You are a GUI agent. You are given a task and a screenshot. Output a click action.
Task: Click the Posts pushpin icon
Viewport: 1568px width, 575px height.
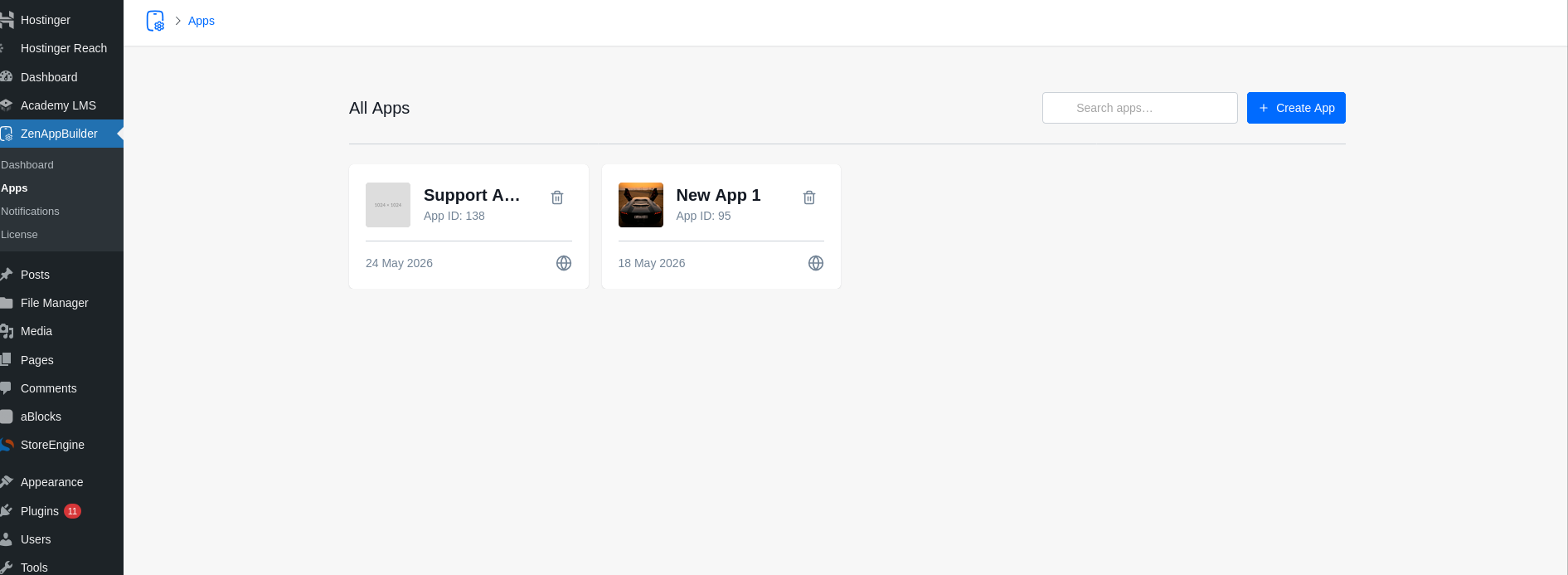pos(6,275)
